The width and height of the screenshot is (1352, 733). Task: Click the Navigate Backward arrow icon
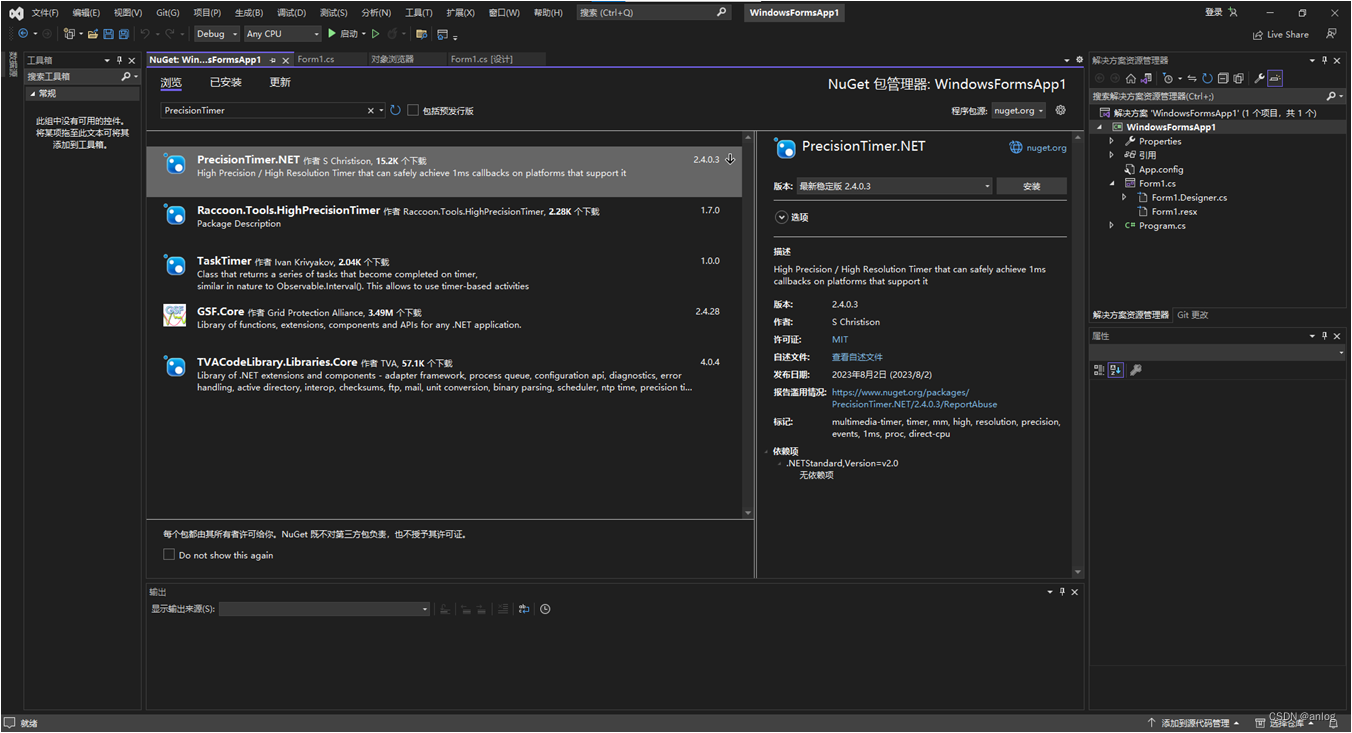[x=22, y=34]
